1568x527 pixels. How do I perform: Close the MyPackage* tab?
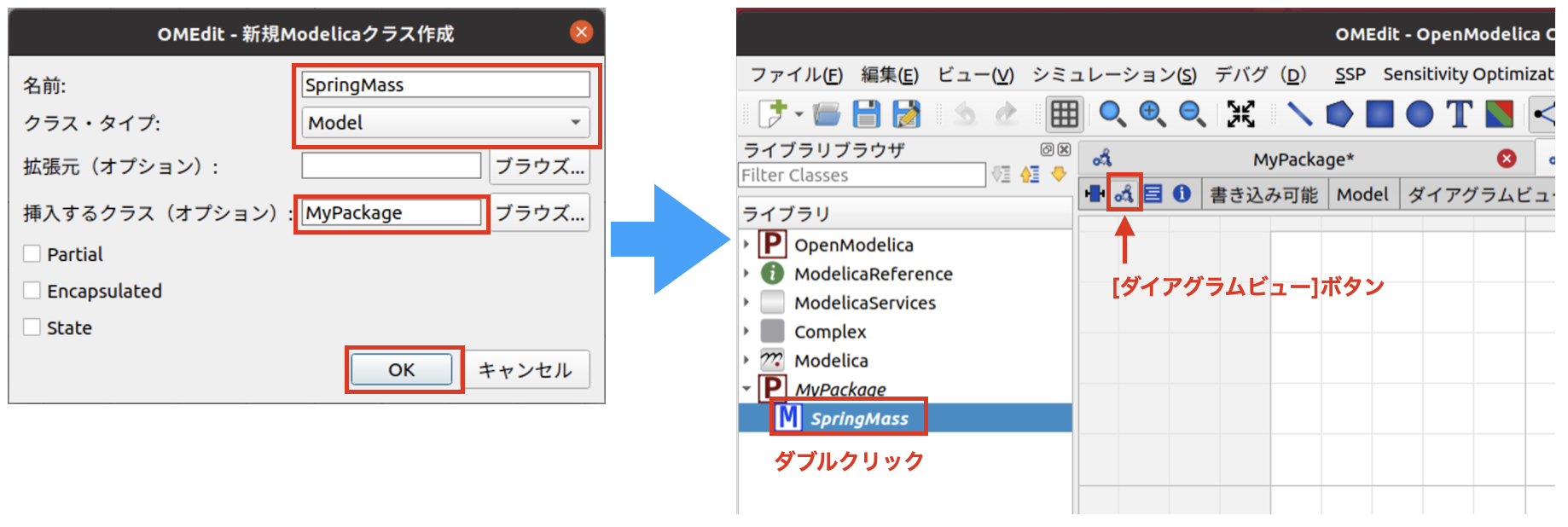pos(1507,159)
